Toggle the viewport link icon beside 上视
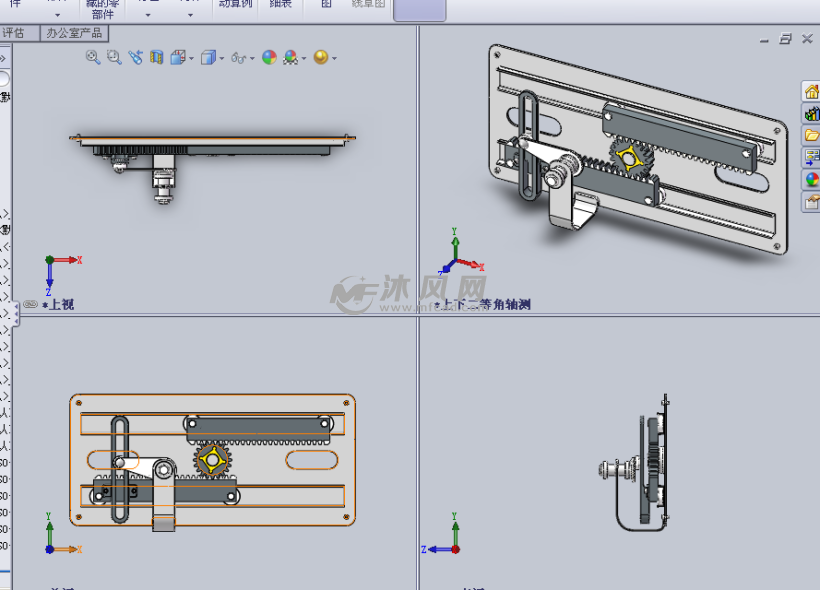 click(x=30, y=304)
